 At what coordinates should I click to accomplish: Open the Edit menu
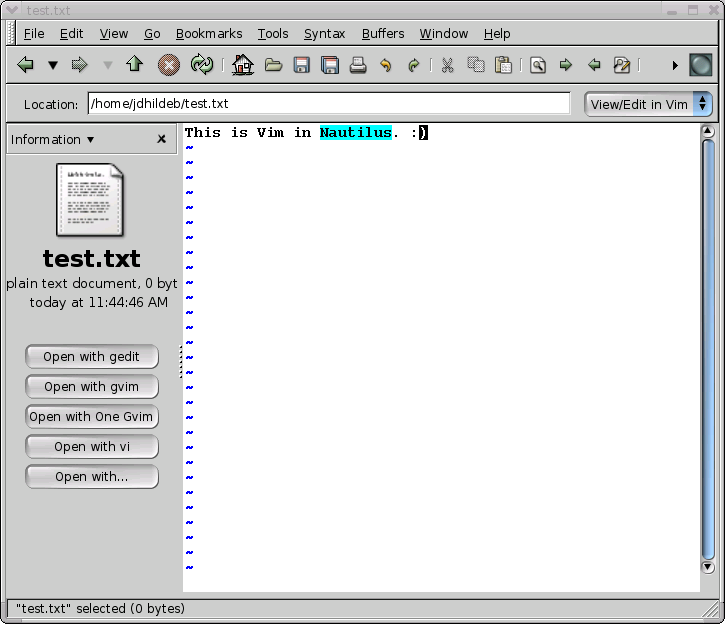(x=72, y=34)
